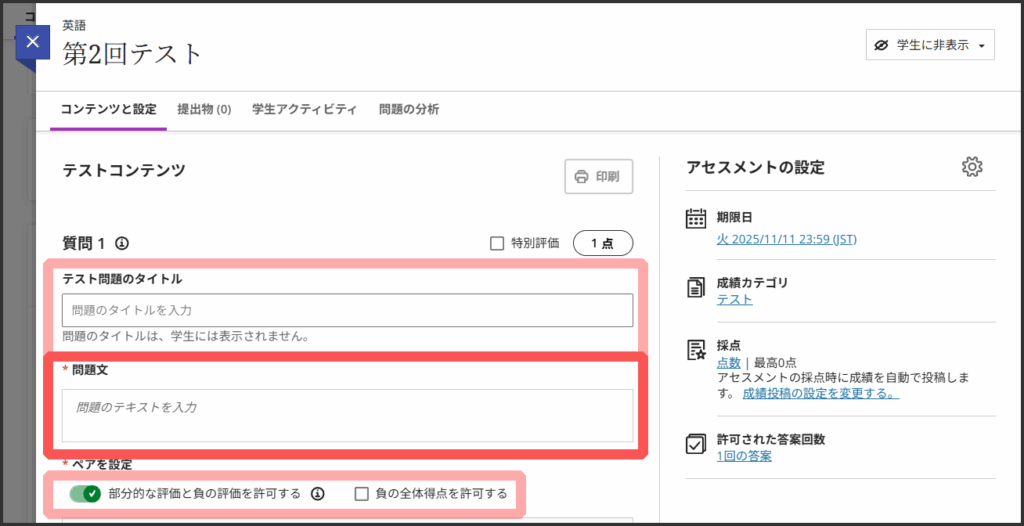Screen dimensions: 1024x526
Task: Click the info icon next to 質問 1
Action: [x=123, y=243]
